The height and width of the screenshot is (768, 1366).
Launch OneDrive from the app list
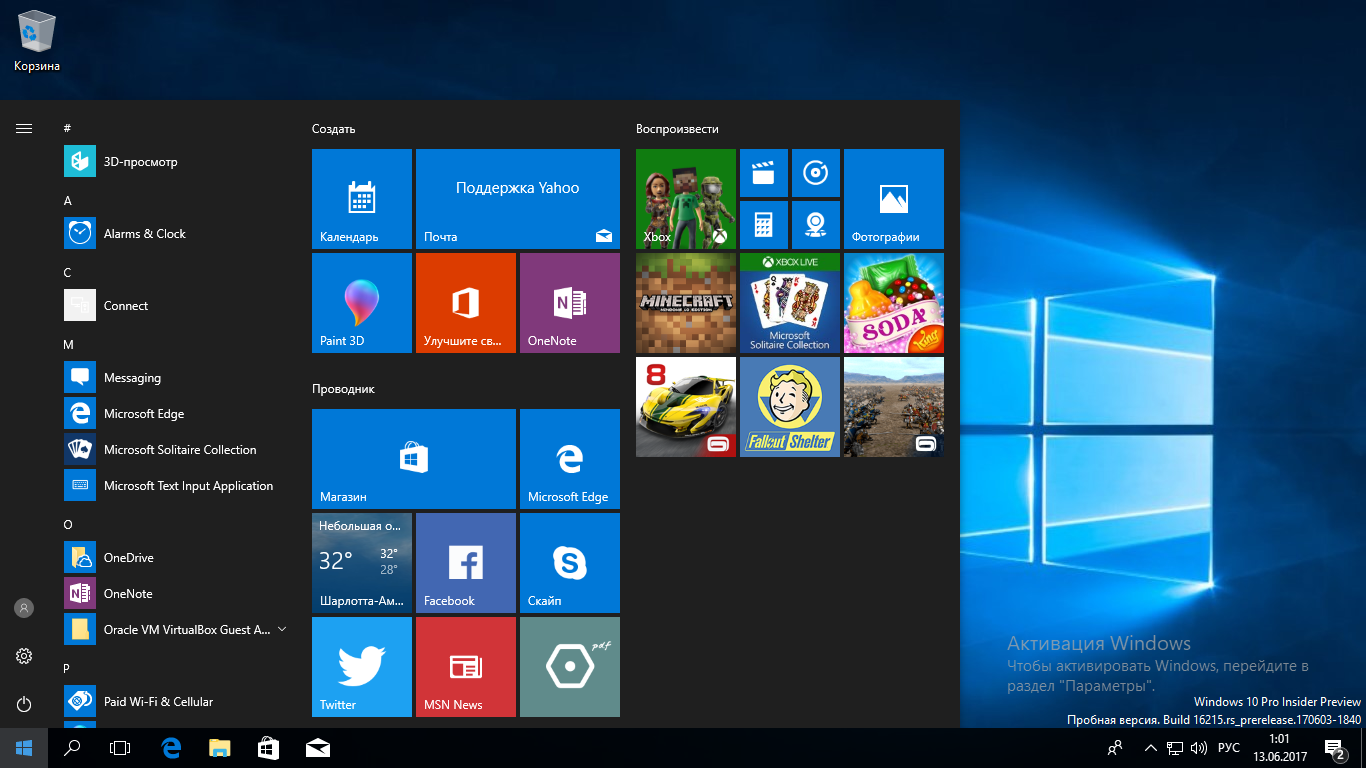pos(176,558)
